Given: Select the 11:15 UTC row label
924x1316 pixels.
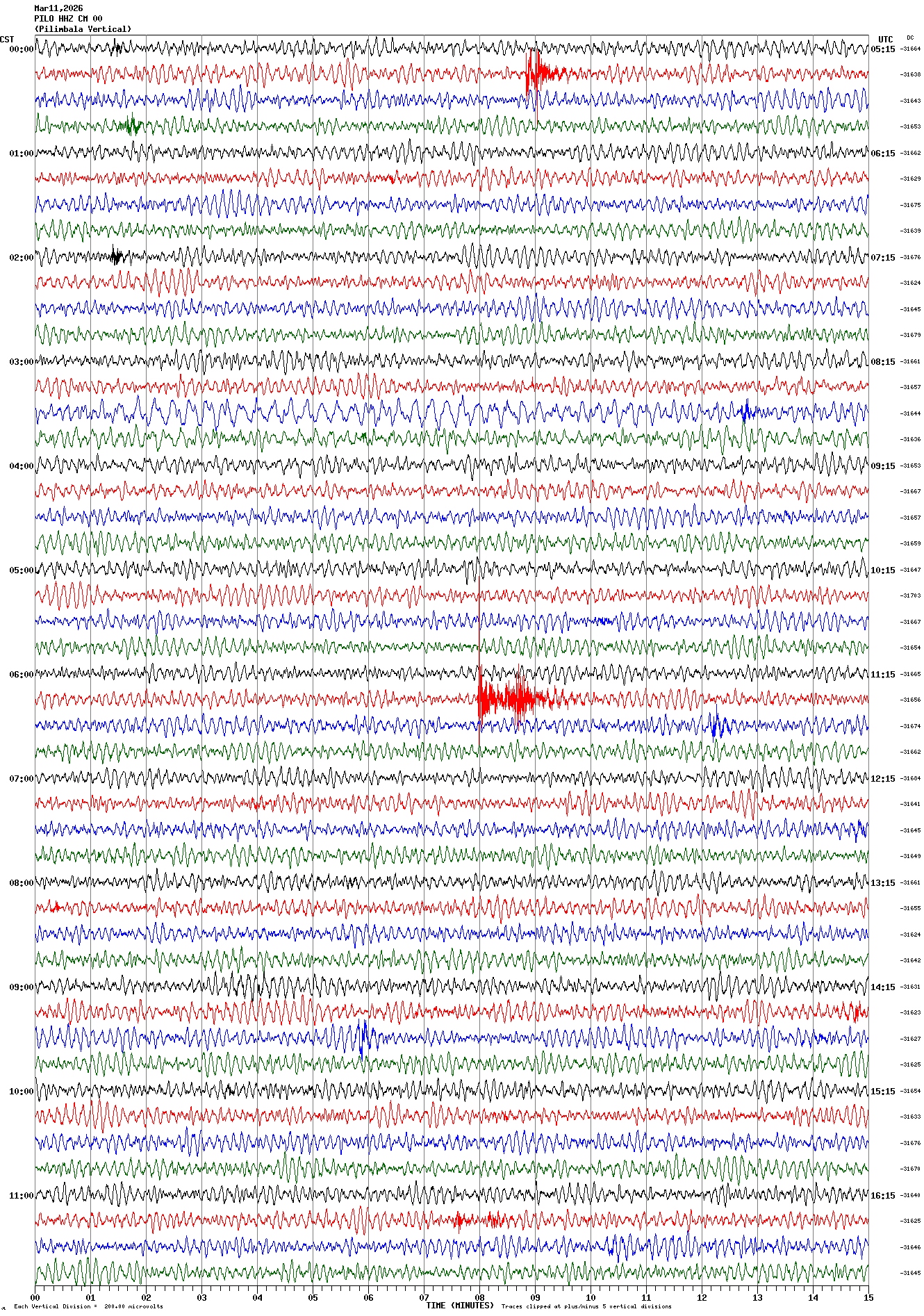Looking at the screenshot, I should 883,674.
